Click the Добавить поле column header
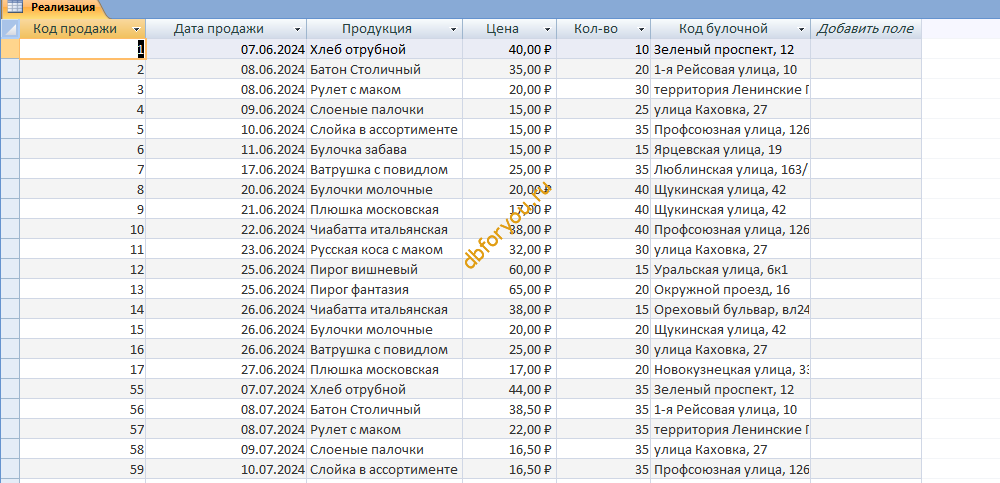 pyautogui.click(x=865, y=29)
